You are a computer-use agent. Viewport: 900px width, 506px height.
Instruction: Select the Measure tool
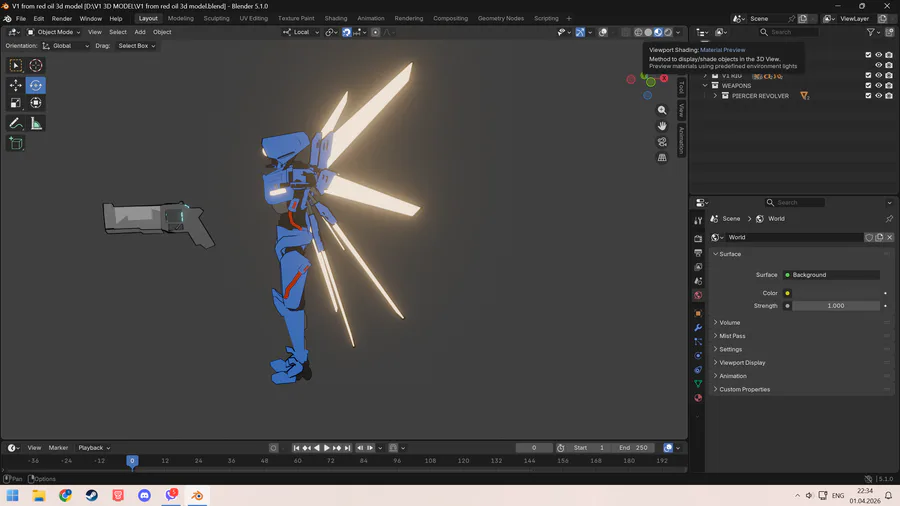point(36,123)
